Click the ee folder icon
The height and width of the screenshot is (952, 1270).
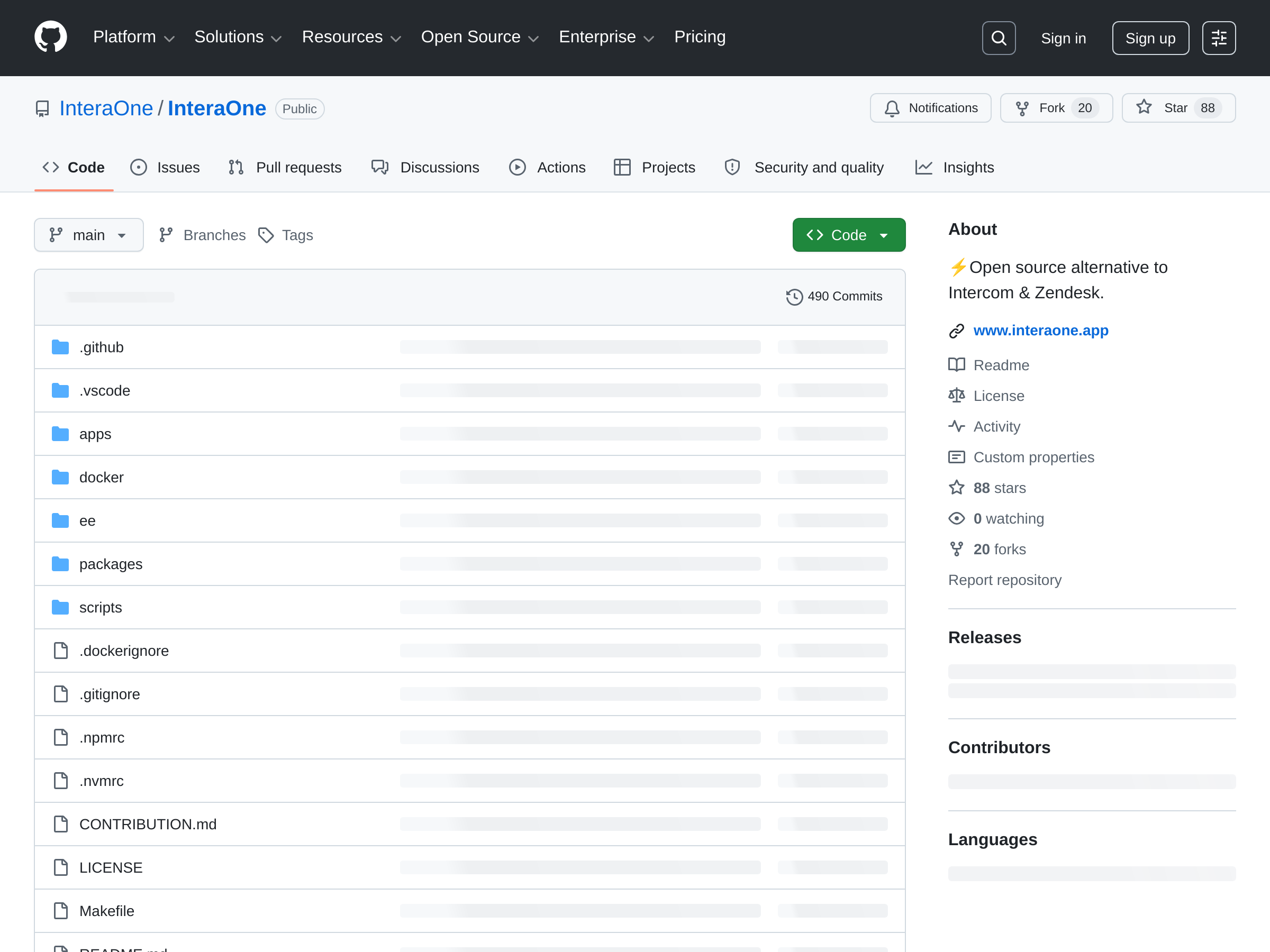click(60, 520)
